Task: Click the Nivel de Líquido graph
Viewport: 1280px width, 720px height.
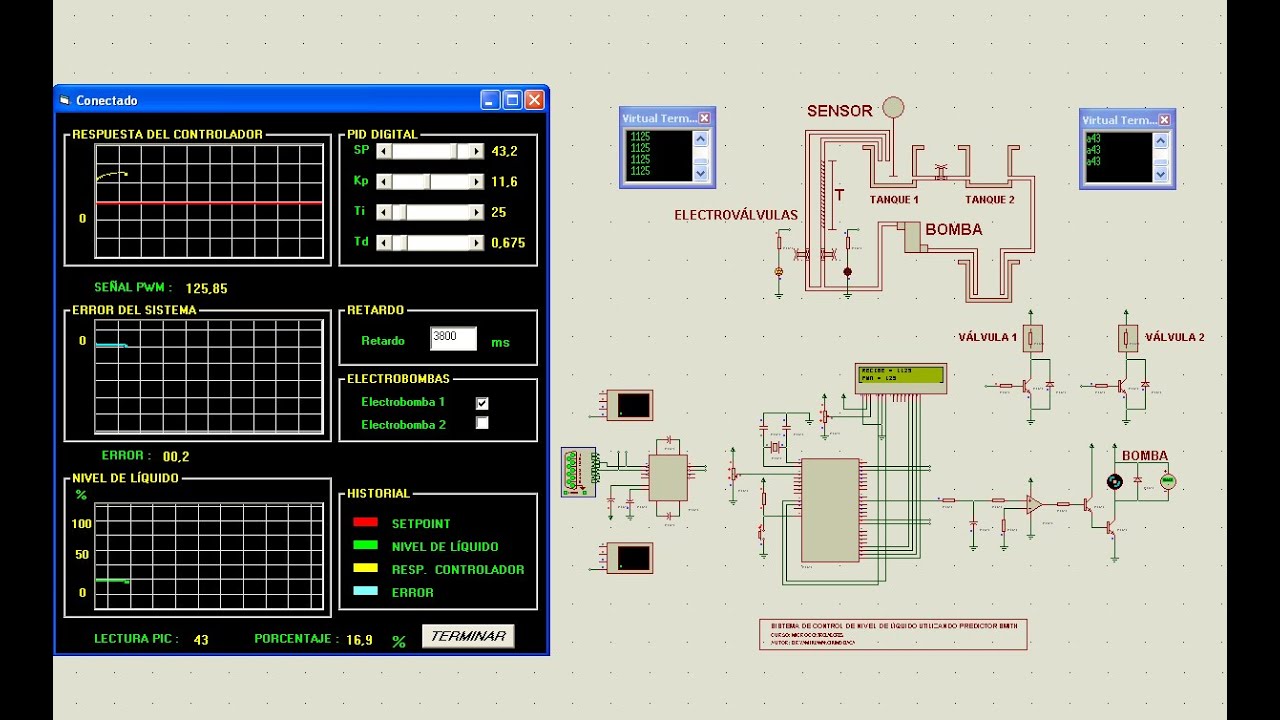Action: (x=209, y=556)
